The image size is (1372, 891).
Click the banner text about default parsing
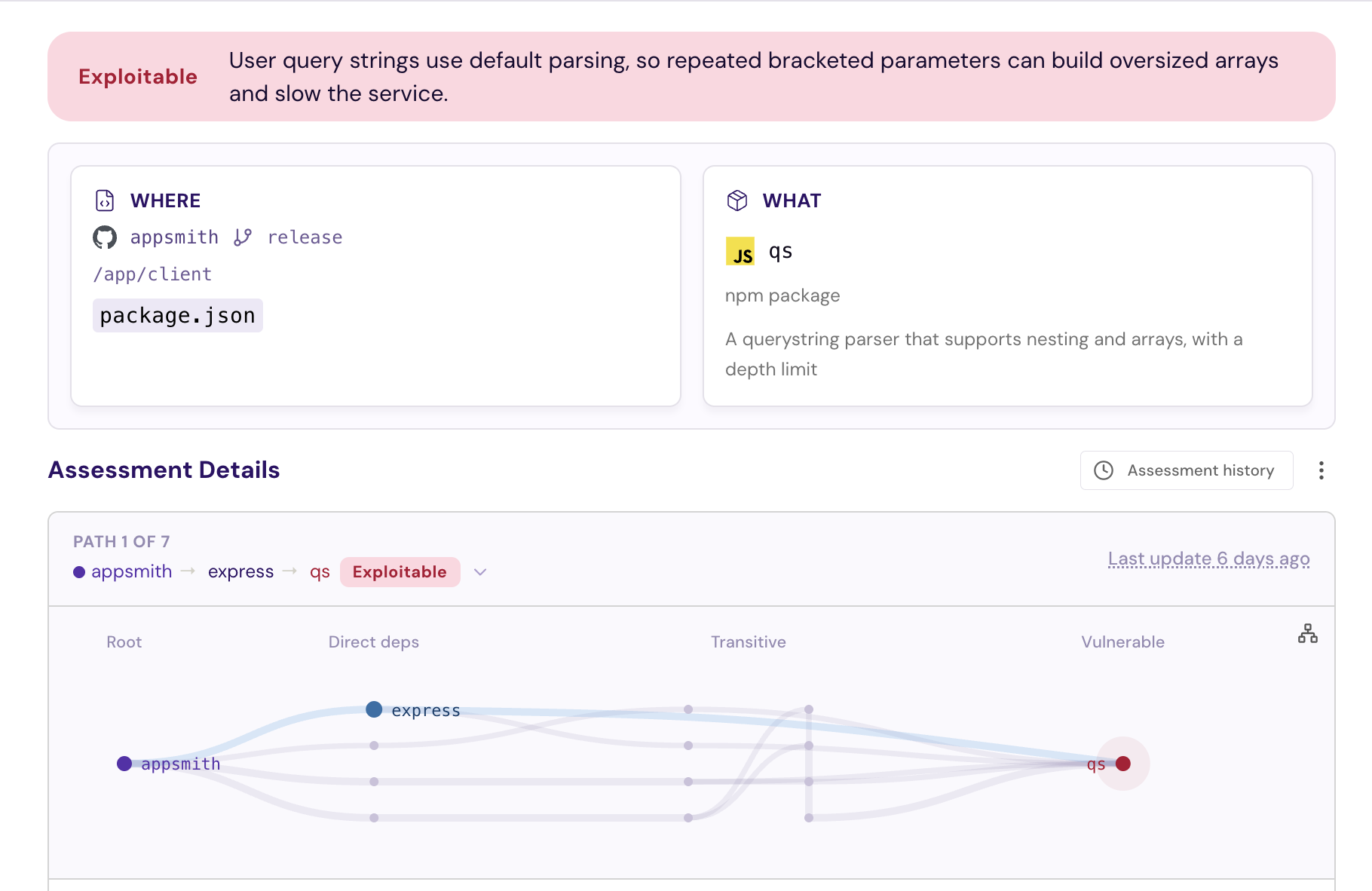pyautogui.click(x=754, y=77)
